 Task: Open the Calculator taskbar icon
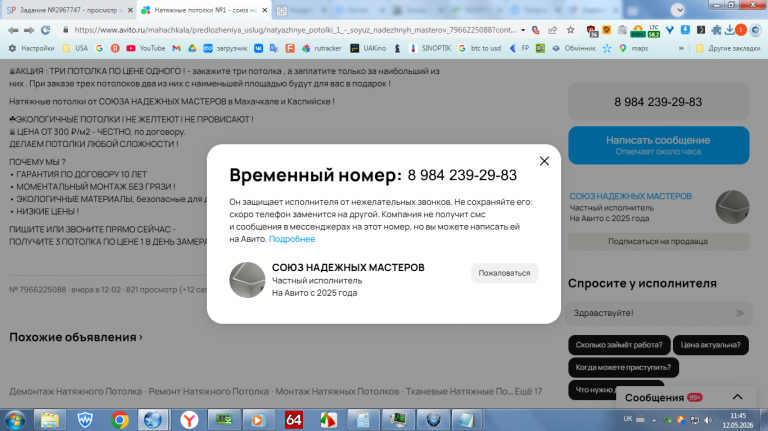[363, 420]
